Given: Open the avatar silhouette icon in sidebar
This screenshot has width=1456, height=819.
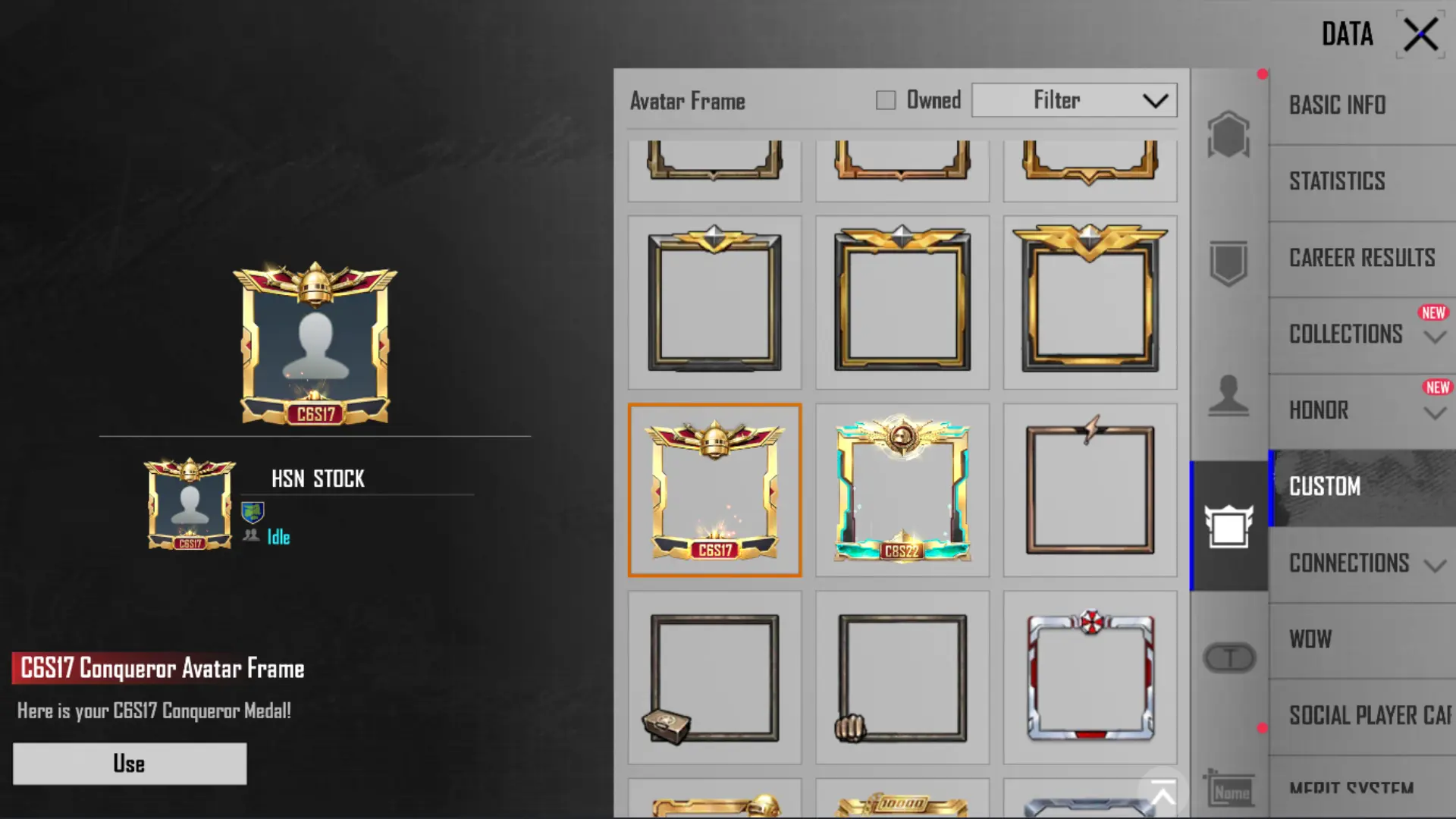Looking at the screenshot, I should point(1228,395).
